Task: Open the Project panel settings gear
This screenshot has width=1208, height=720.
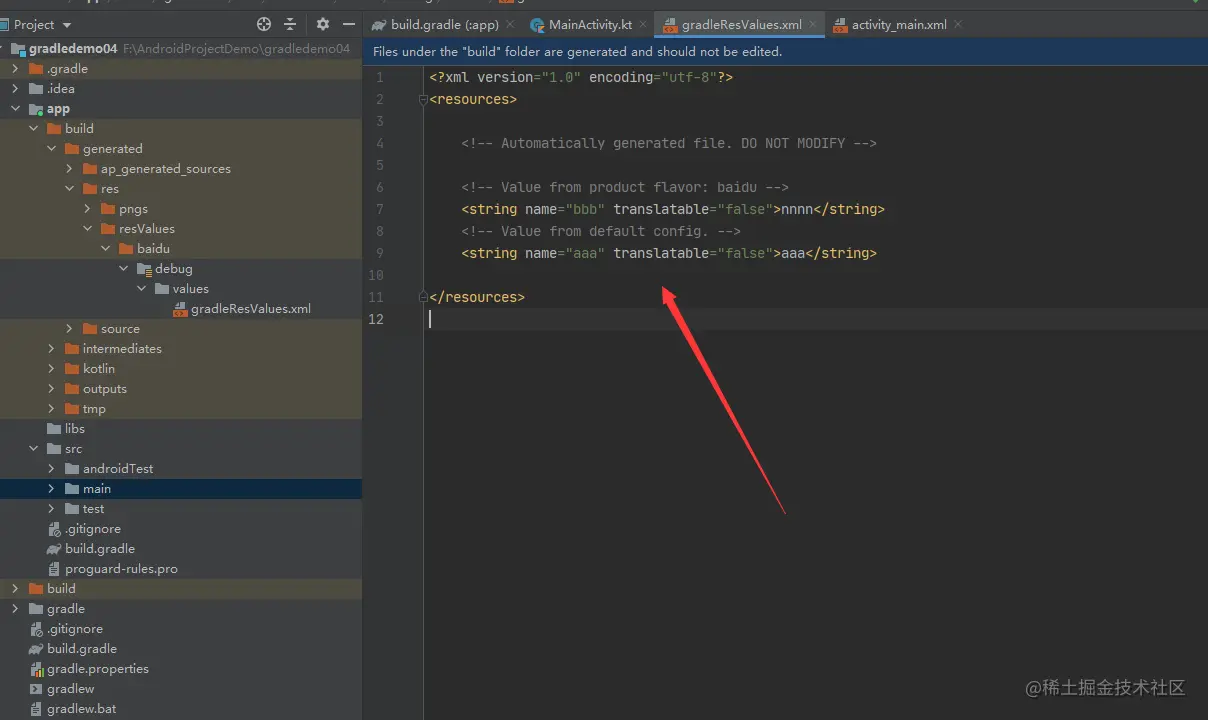Action: tap(322, 24)
